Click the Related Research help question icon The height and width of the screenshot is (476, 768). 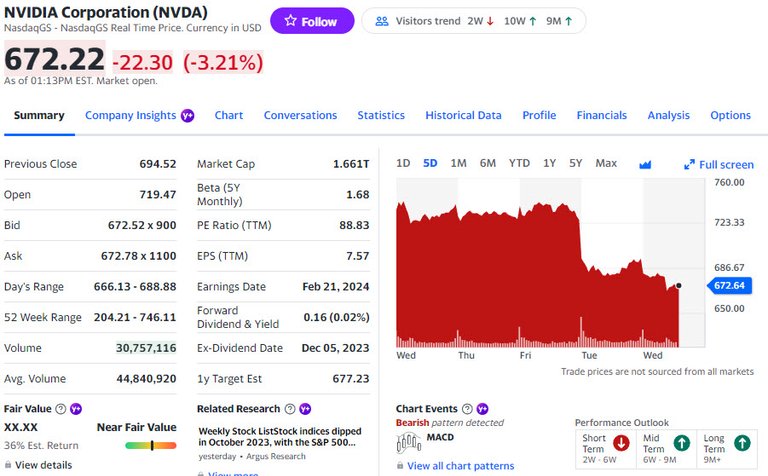pos(290,408)
